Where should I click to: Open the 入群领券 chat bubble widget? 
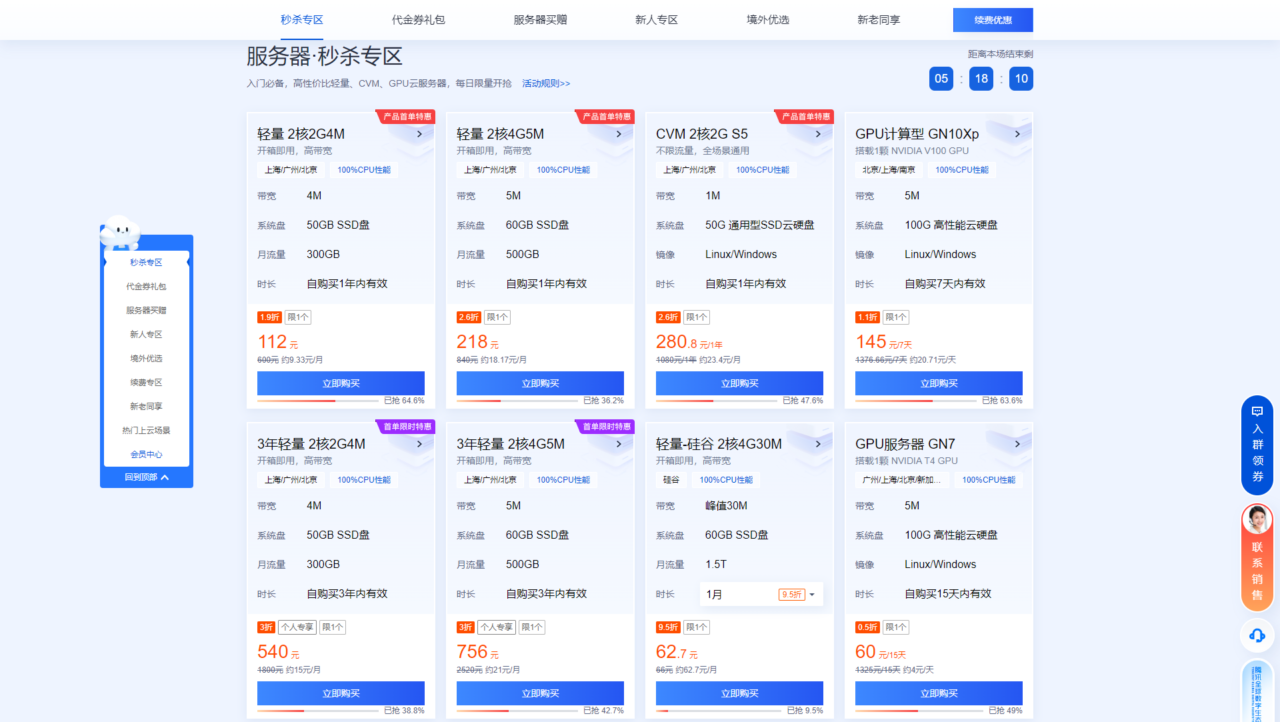click(1257, 445)
